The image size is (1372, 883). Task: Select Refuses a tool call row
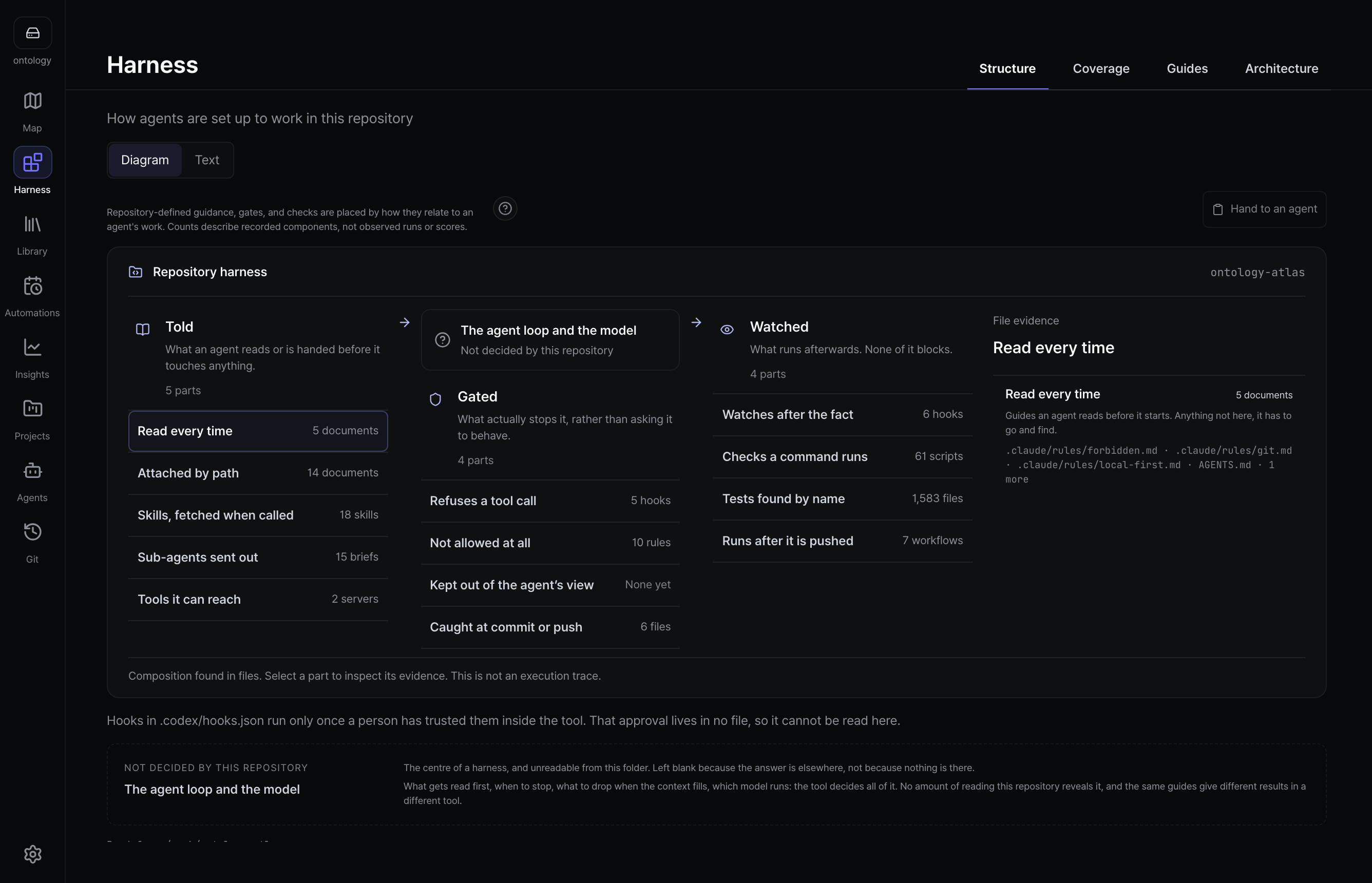(x=550, y=501)
